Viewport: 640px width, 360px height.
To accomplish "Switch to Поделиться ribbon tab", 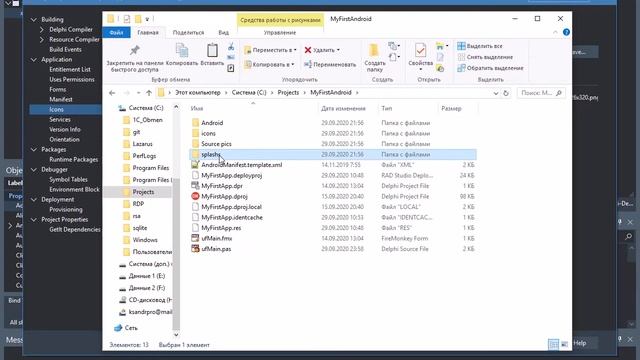I will pos(188,32).
